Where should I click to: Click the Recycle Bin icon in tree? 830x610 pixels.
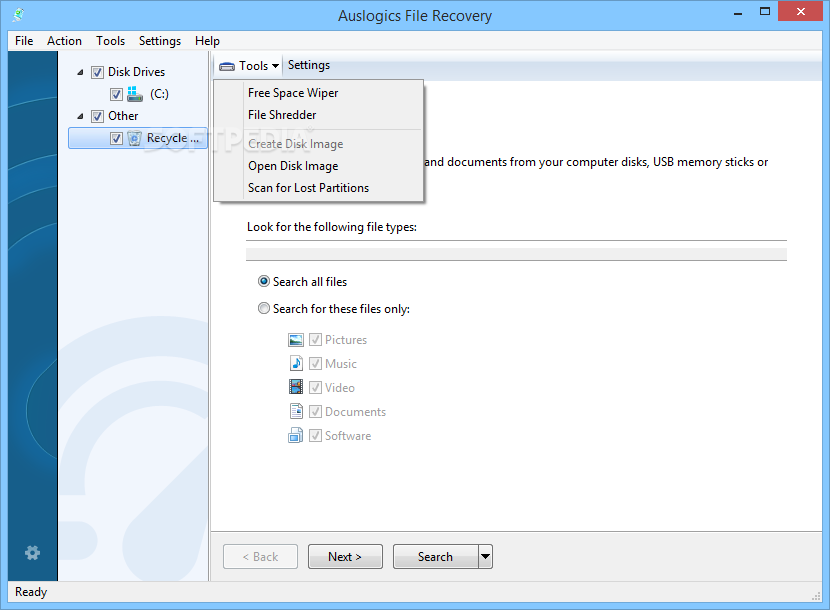[135, 138]
